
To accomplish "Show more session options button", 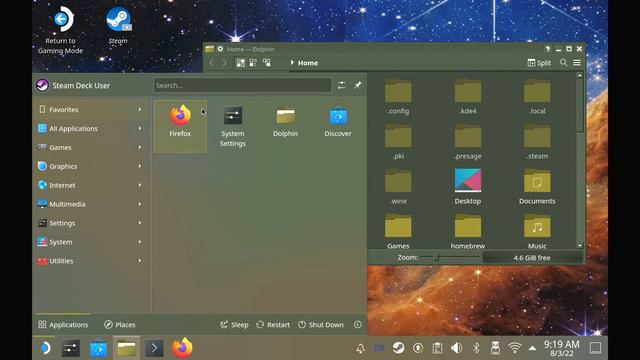I will point(358,324).
